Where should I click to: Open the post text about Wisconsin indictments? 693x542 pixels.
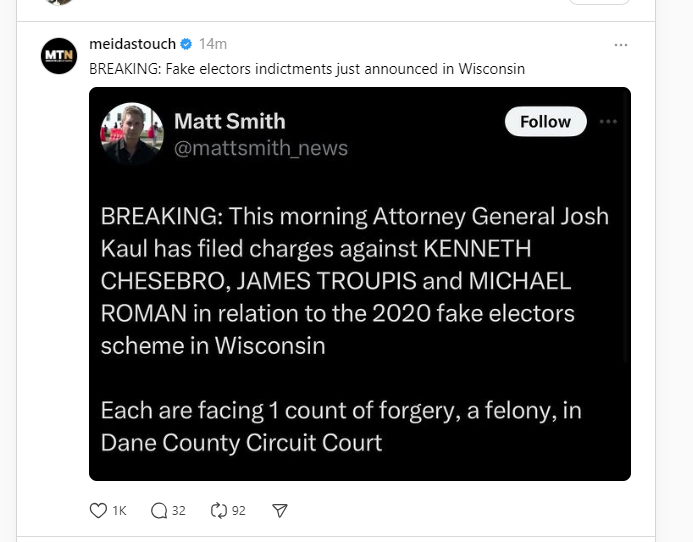coord(307,68)
